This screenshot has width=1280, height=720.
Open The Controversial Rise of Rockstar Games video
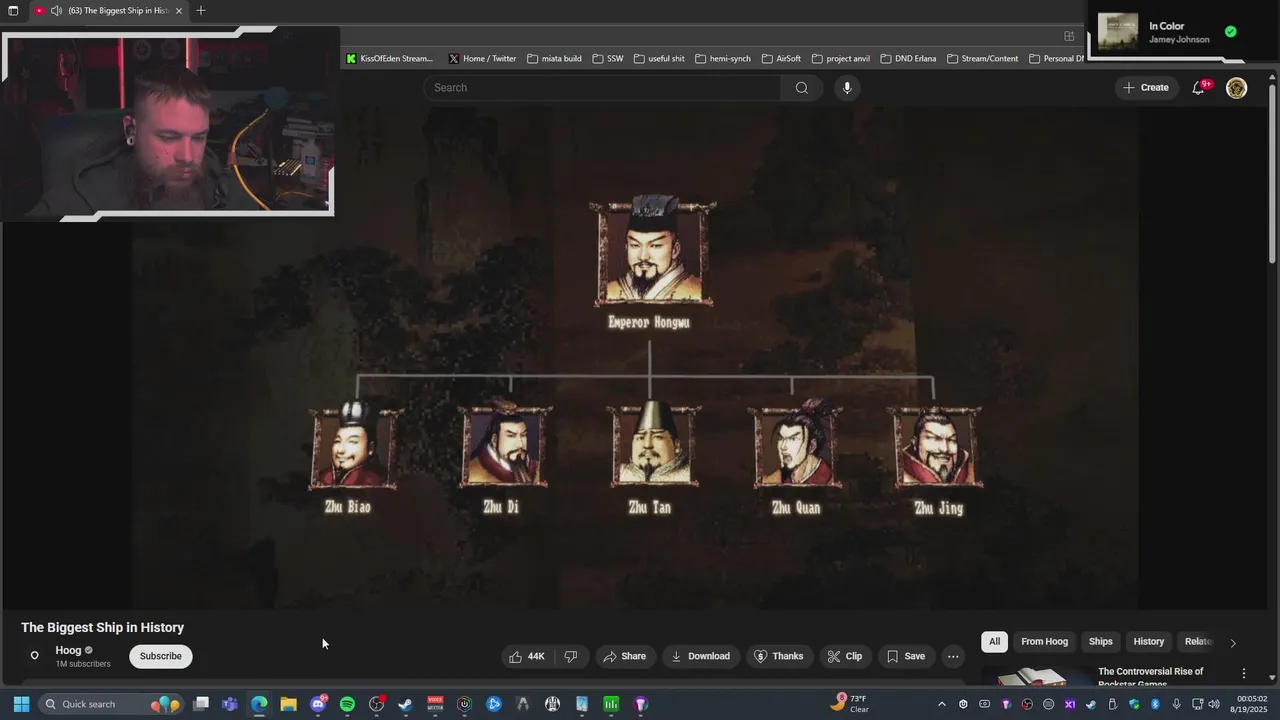tap(1150, 677)
